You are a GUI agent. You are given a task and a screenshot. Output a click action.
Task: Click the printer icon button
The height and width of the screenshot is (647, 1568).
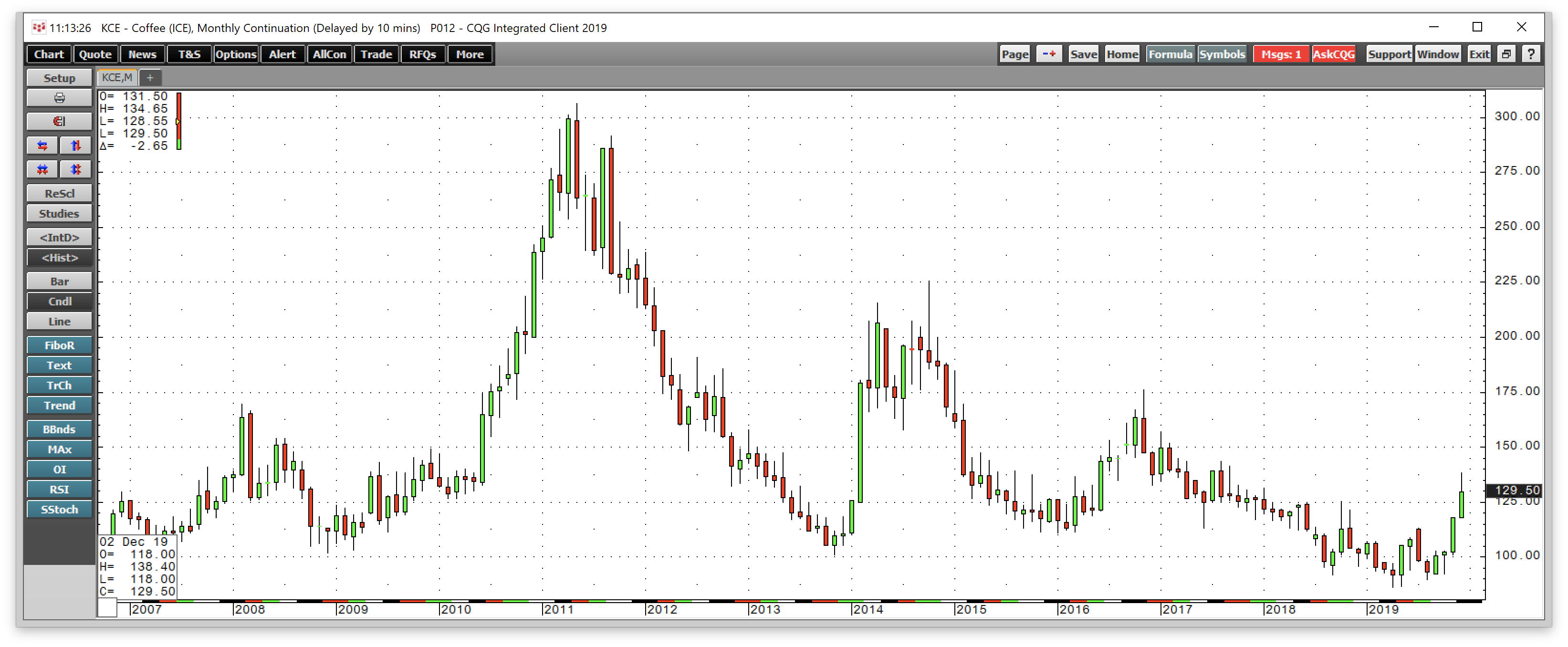tap(59, 98)
